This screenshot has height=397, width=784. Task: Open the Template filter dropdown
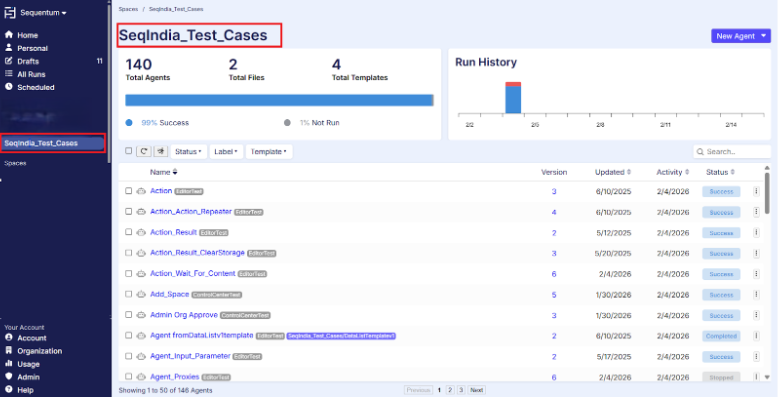pyautogui.click(x=268, y=152)
